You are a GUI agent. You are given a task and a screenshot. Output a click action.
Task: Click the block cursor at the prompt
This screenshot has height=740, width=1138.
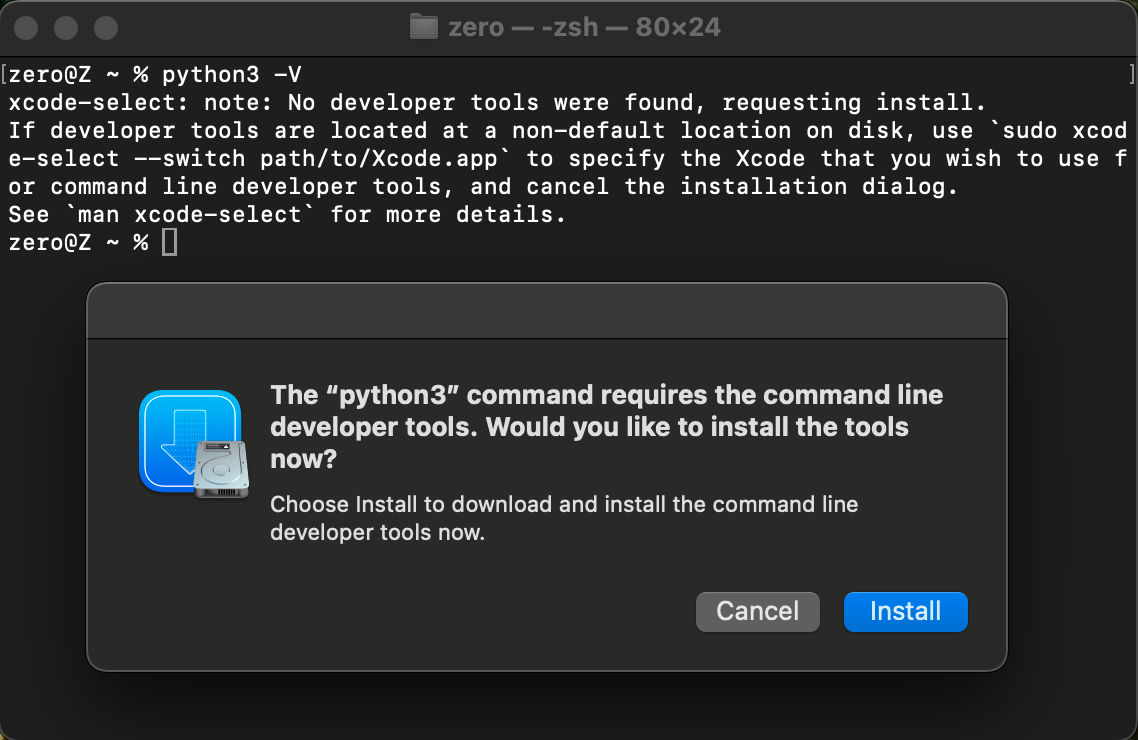coord(169,242)
